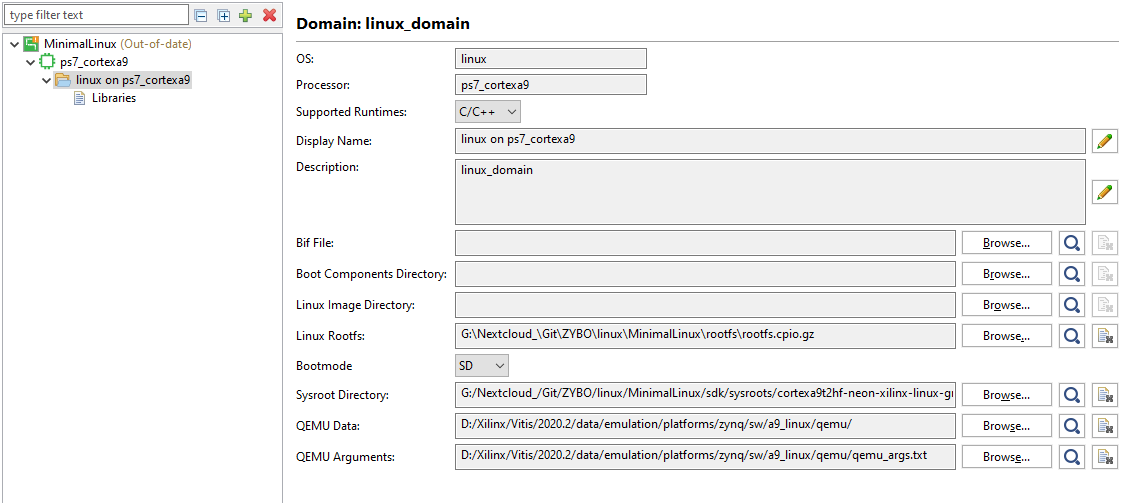This screenshot has height=503, width=1133.
Task: Click the QEMU Arguments path field
Action: click(x=705, y=457)
